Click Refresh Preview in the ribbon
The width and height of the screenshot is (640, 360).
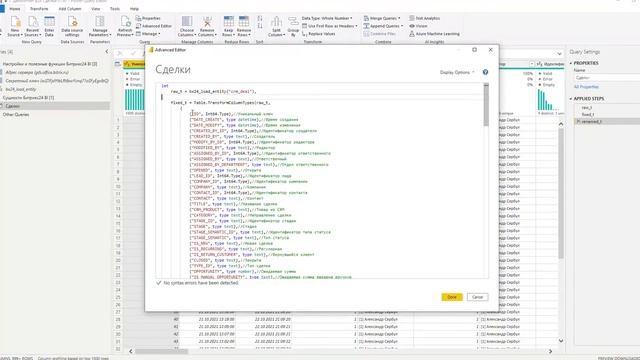125,27
